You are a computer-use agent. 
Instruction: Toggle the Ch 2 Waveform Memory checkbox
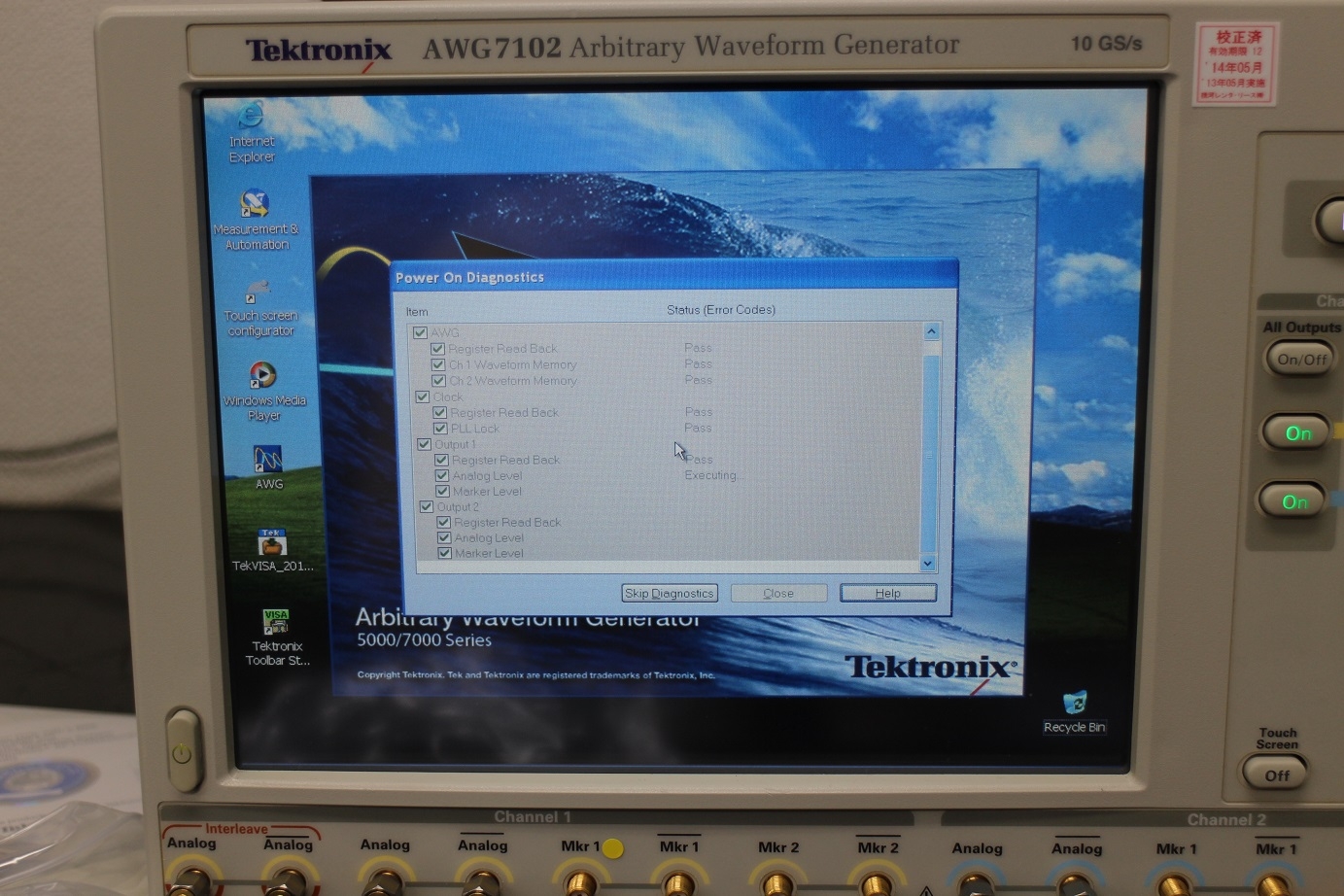point(439,380)
